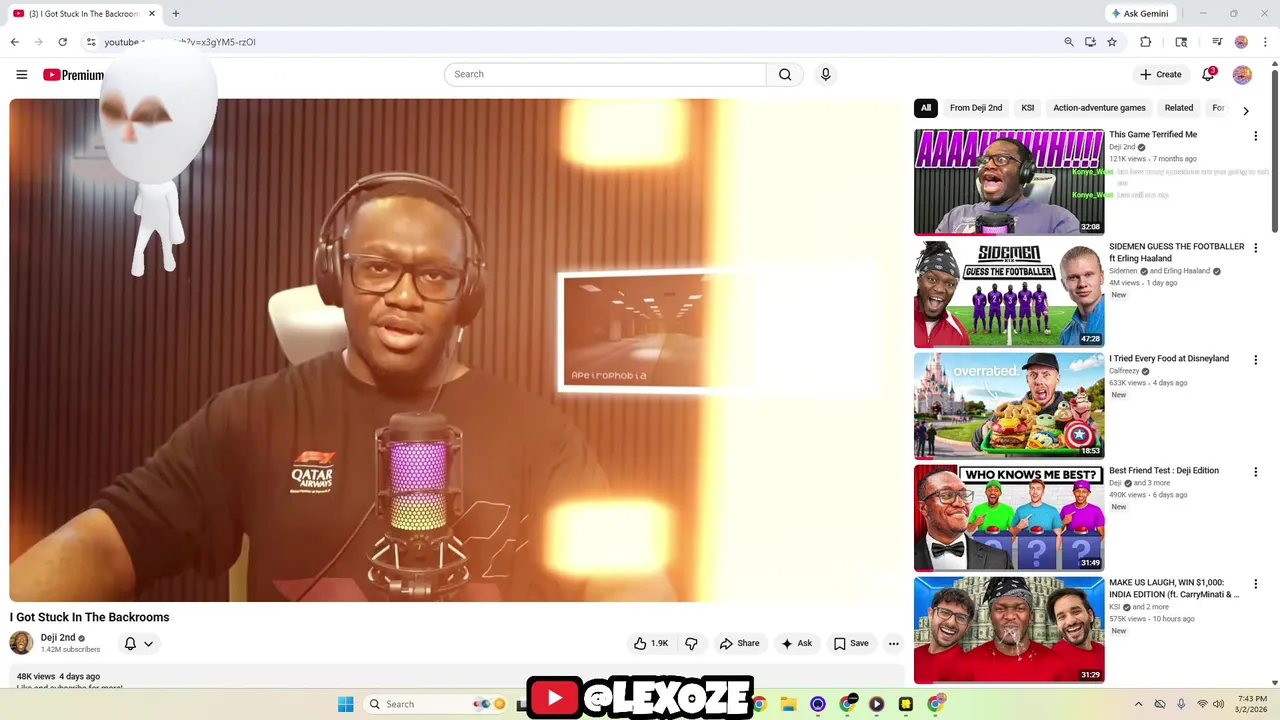Screen dimensions: 1280x720
Task: Click the main video player
Action: 457,350
